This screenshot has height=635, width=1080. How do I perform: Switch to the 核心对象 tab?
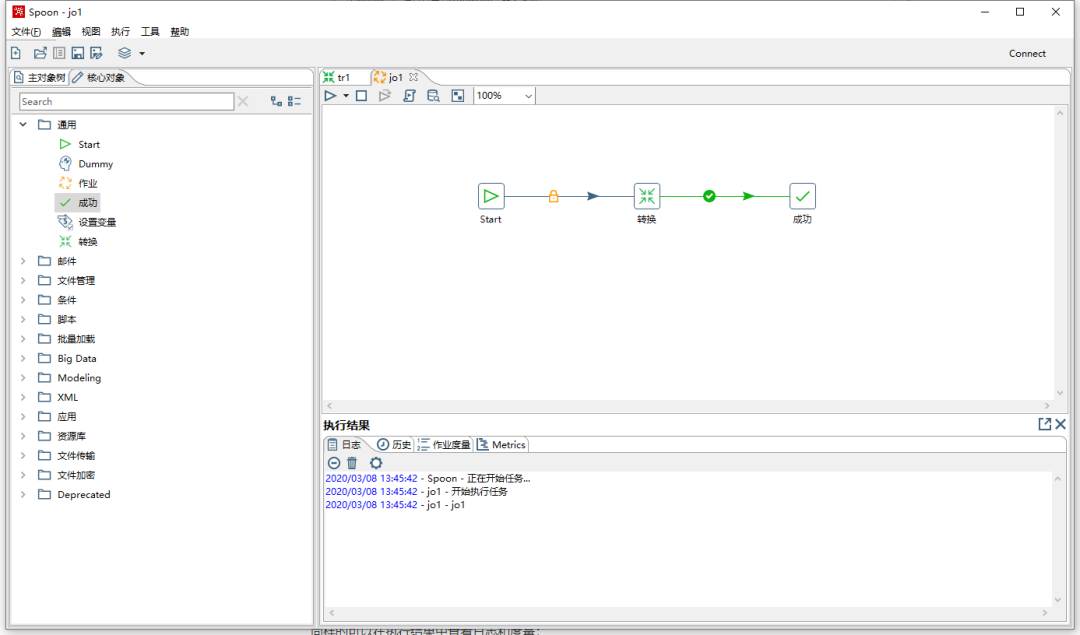click(99, 77)
